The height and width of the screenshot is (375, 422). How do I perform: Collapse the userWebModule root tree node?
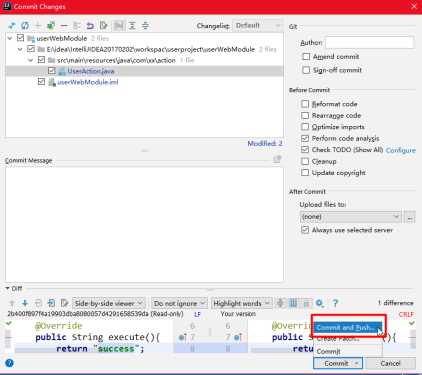10,38
